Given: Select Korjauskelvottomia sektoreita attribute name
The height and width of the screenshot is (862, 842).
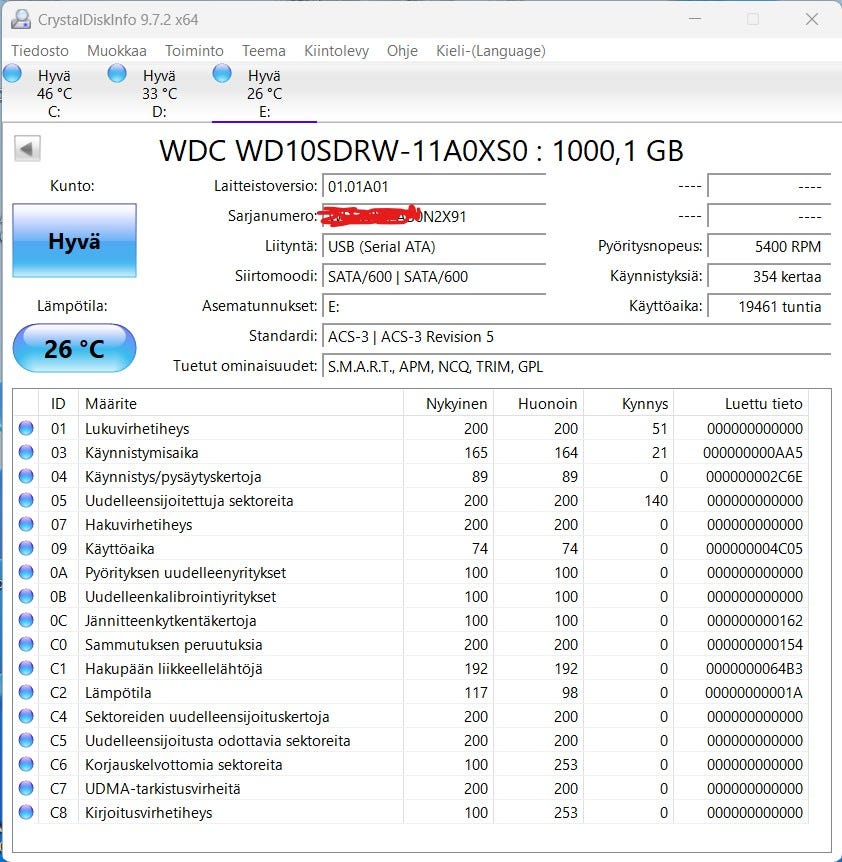Looking at the screenshot, I should [184, 765].
